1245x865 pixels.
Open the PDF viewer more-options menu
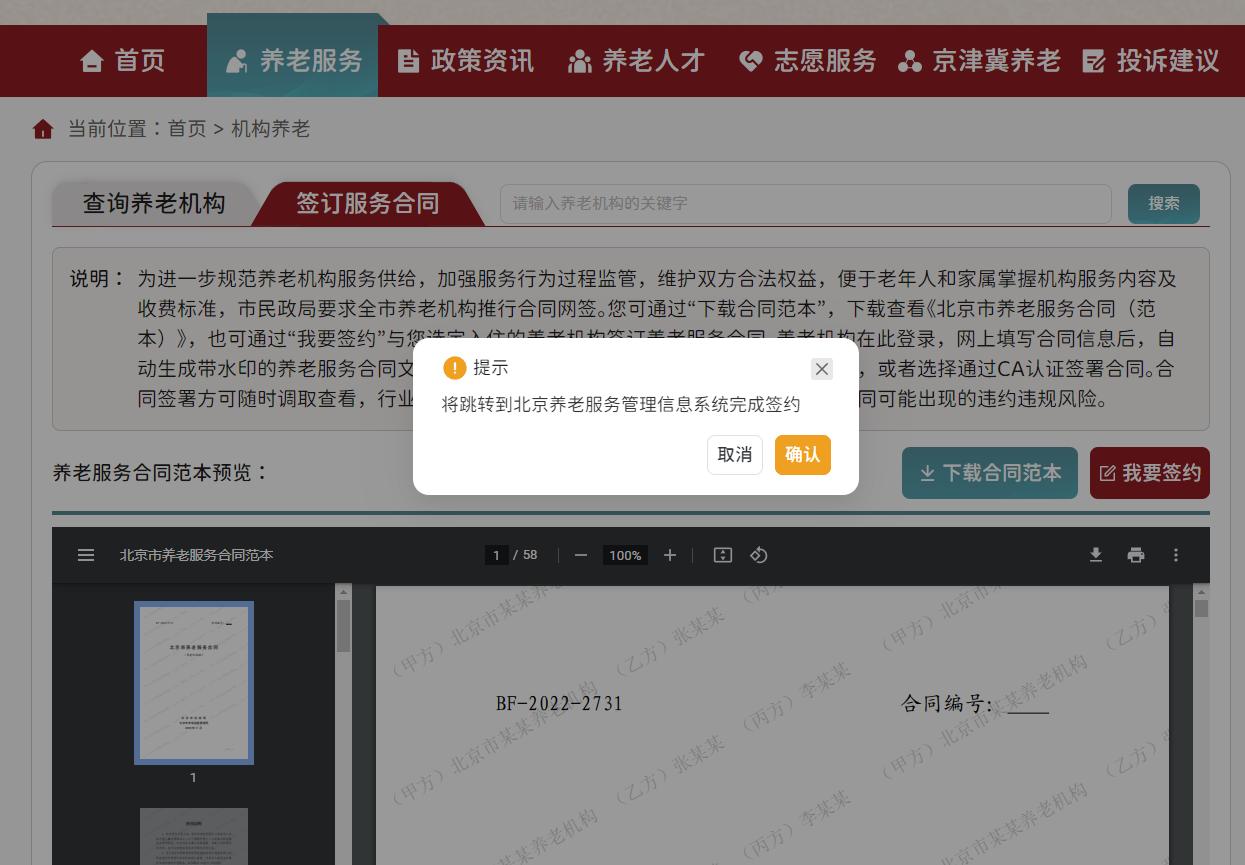[1176, 555]
